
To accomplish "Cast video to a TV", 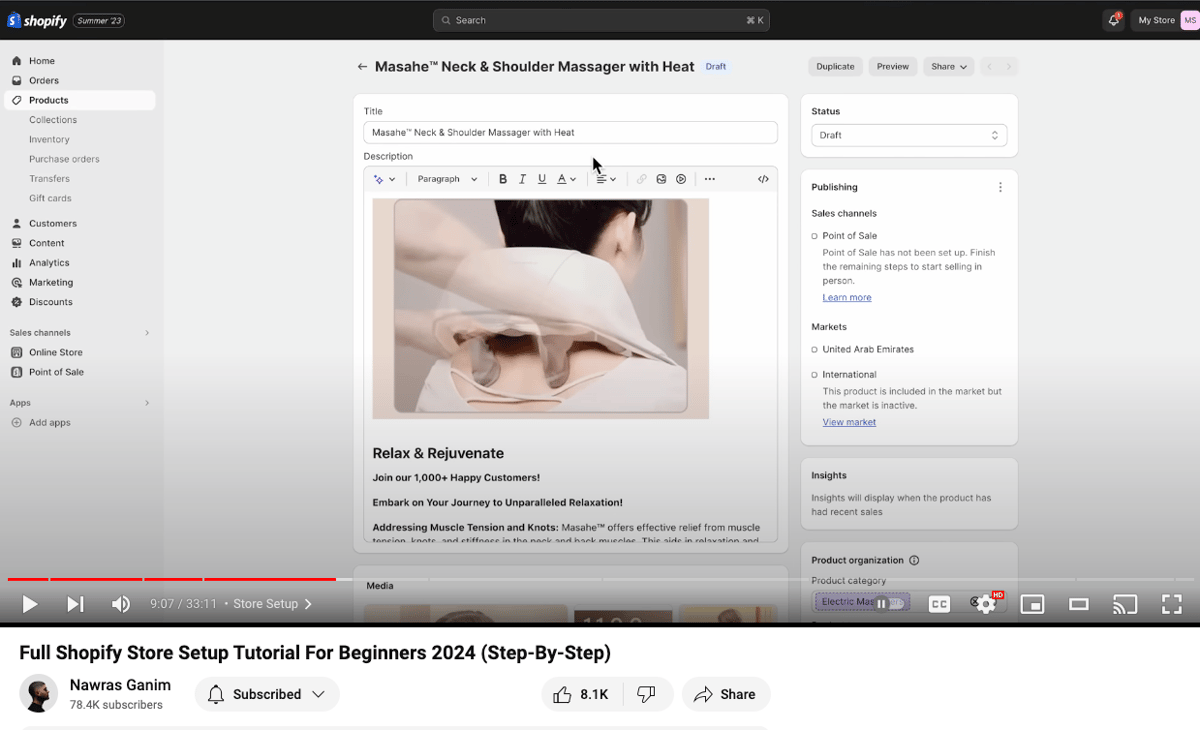I will pyautogui.click(x=1125, y=604).
